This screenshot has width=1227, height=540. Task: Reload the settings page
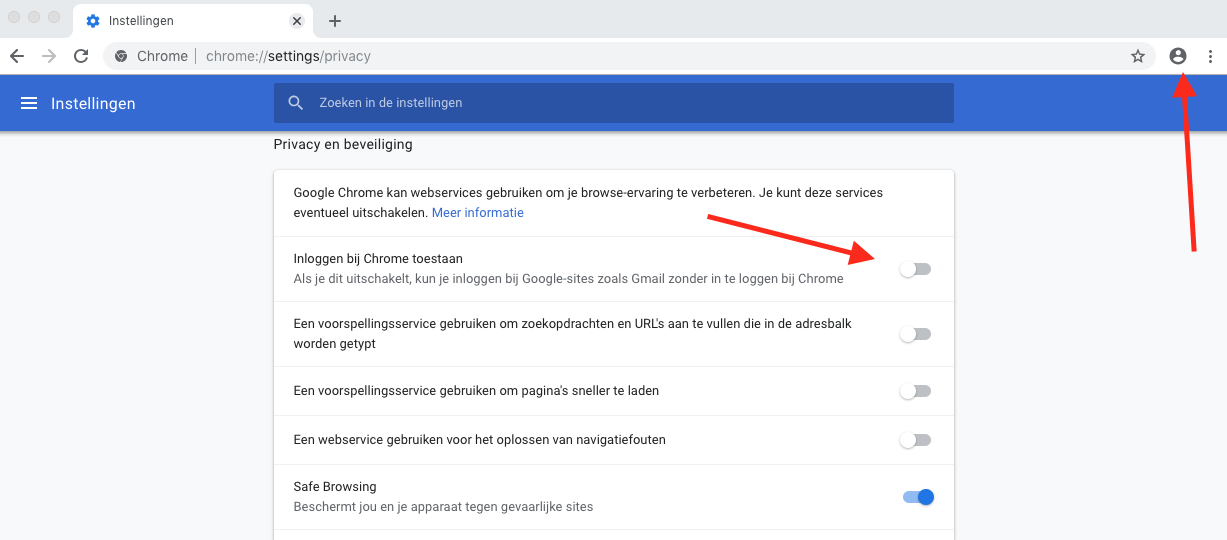coord(81,56)
